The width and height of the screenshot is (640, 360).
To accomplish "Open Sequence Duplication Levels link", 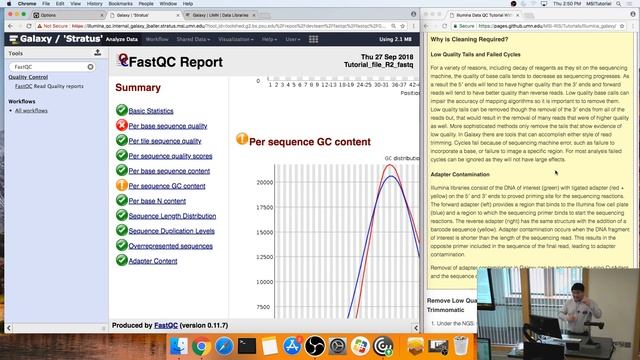I will [171, 231].
